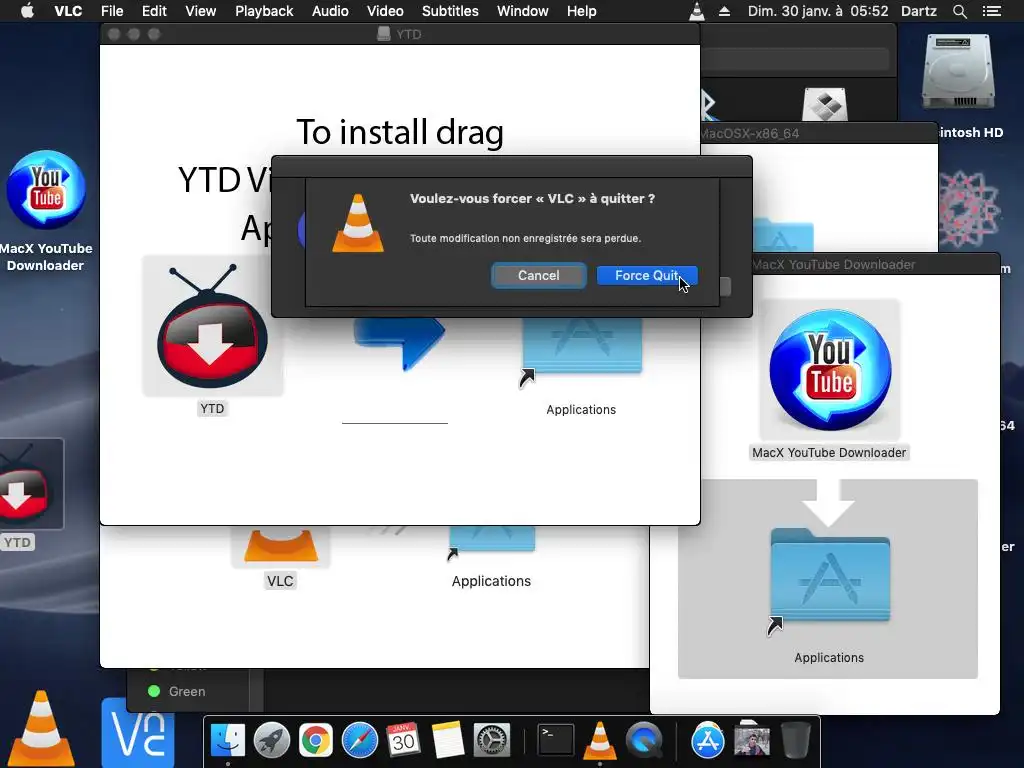Open the Edit menu
This screenshot has width=1024, height=768.
point(154,11)
